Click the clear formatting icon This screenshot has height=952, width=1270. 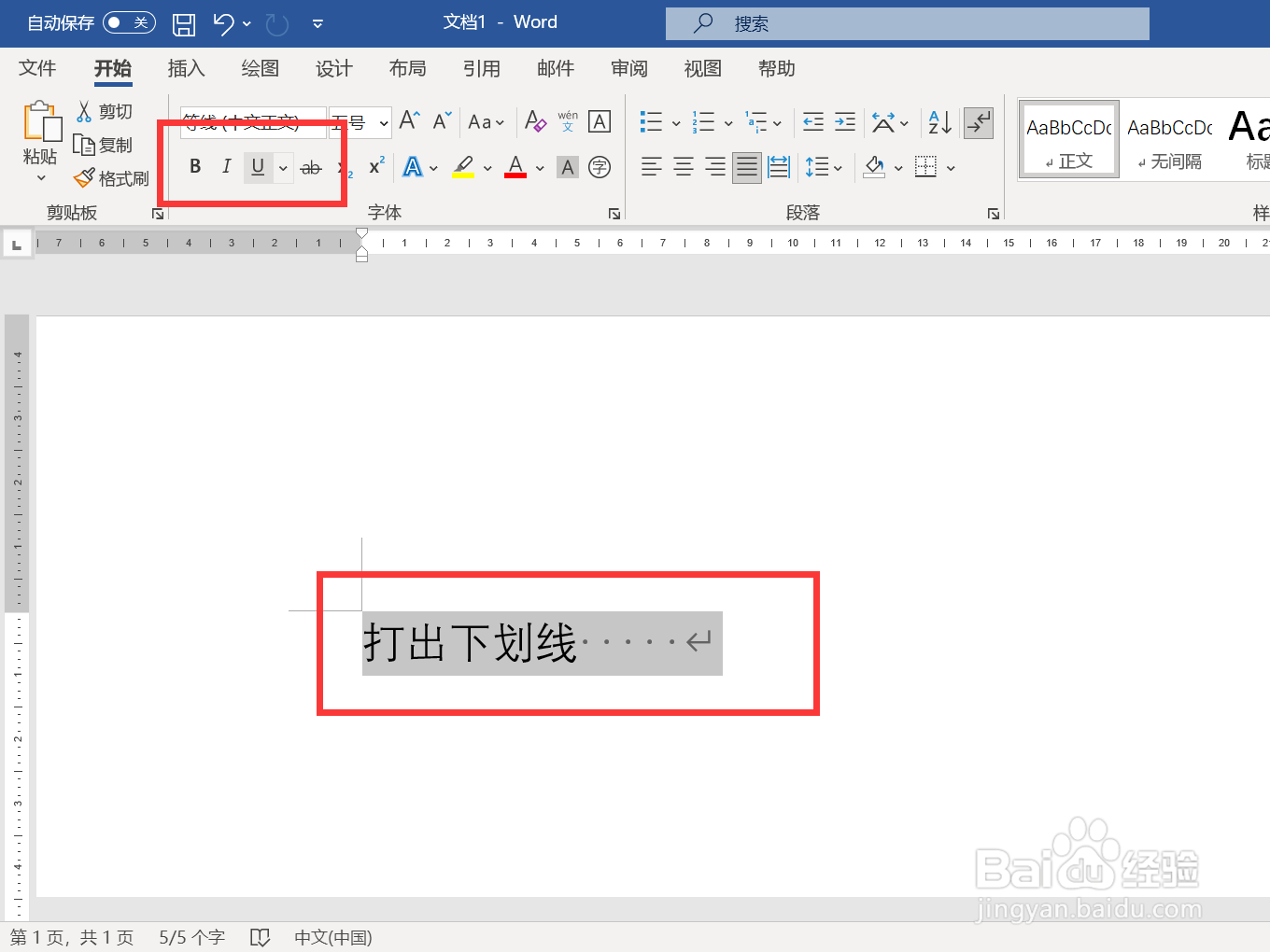coord(535,120)
